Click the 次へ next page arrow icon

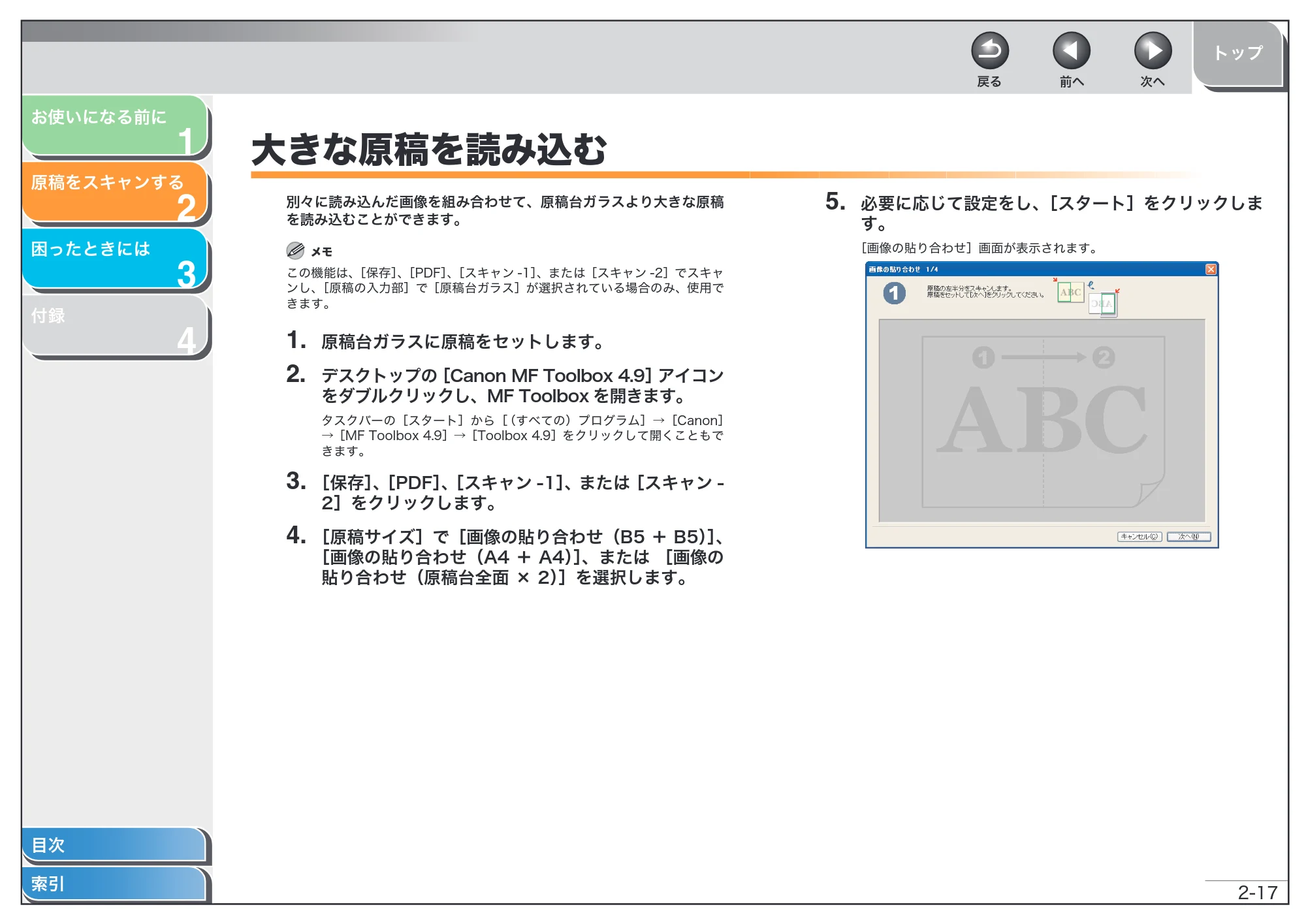point(1153,51)
